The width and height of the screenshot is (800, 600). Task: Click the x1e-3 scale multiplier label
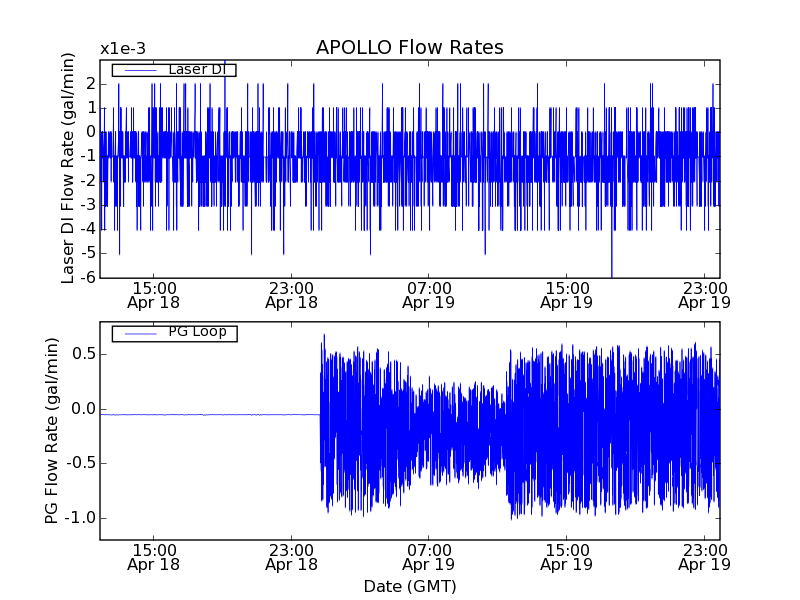pyautogui.click(x=122, y=49)
